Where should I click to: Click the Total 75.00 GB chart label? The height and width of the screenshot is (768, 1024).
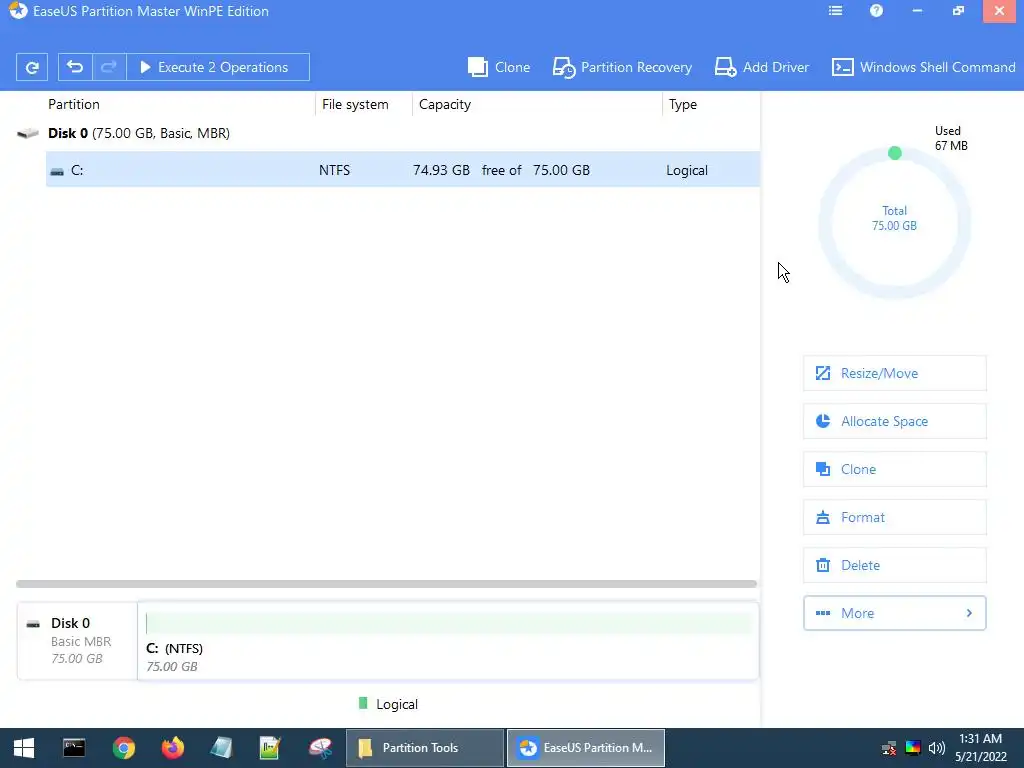click(x=895, y=218)
